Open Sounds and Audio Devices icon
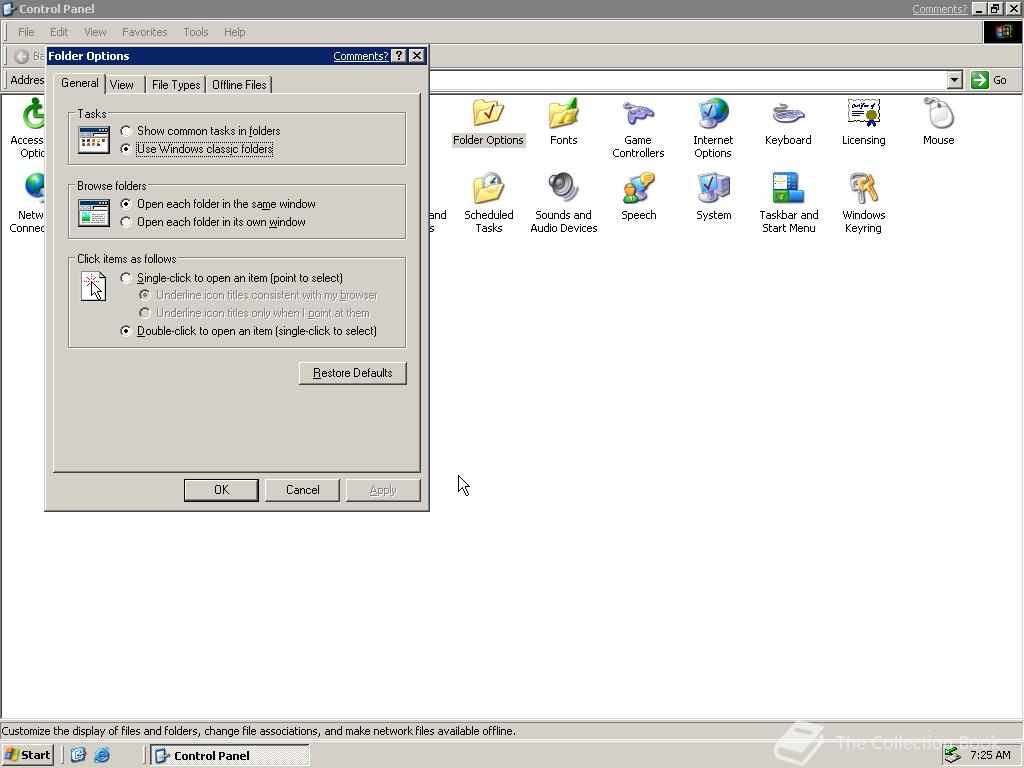This screenshot has height=768, width=1024. pyautogui.click(x=564, y=203)
